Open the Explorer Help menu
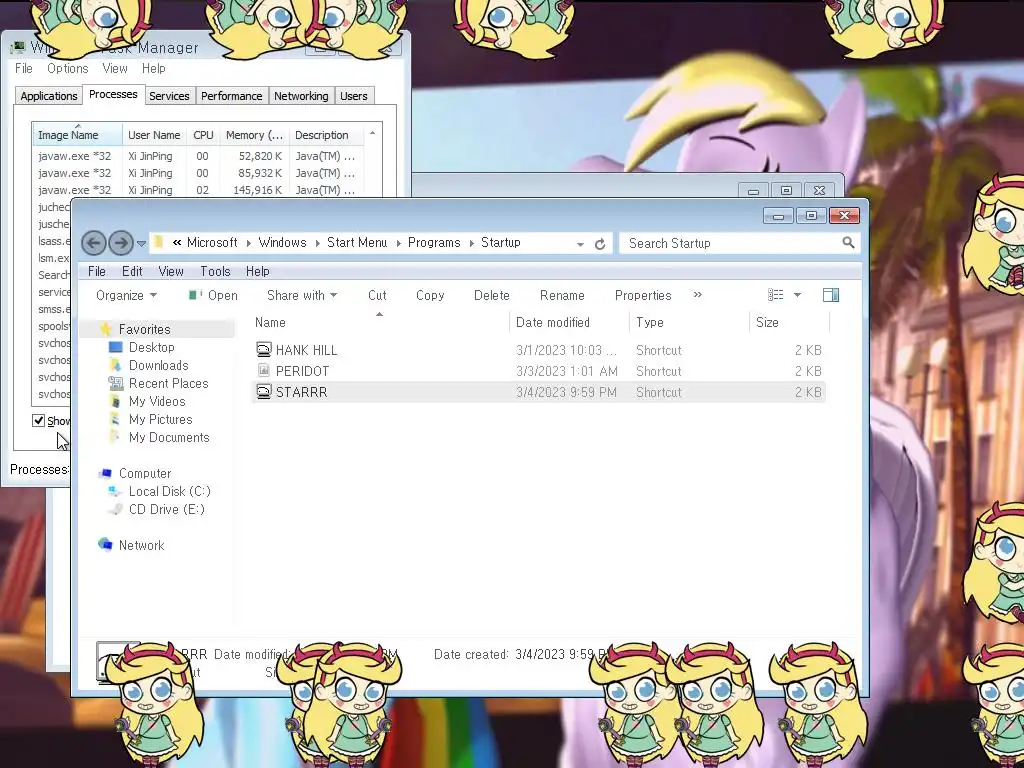 coord(257,271)
